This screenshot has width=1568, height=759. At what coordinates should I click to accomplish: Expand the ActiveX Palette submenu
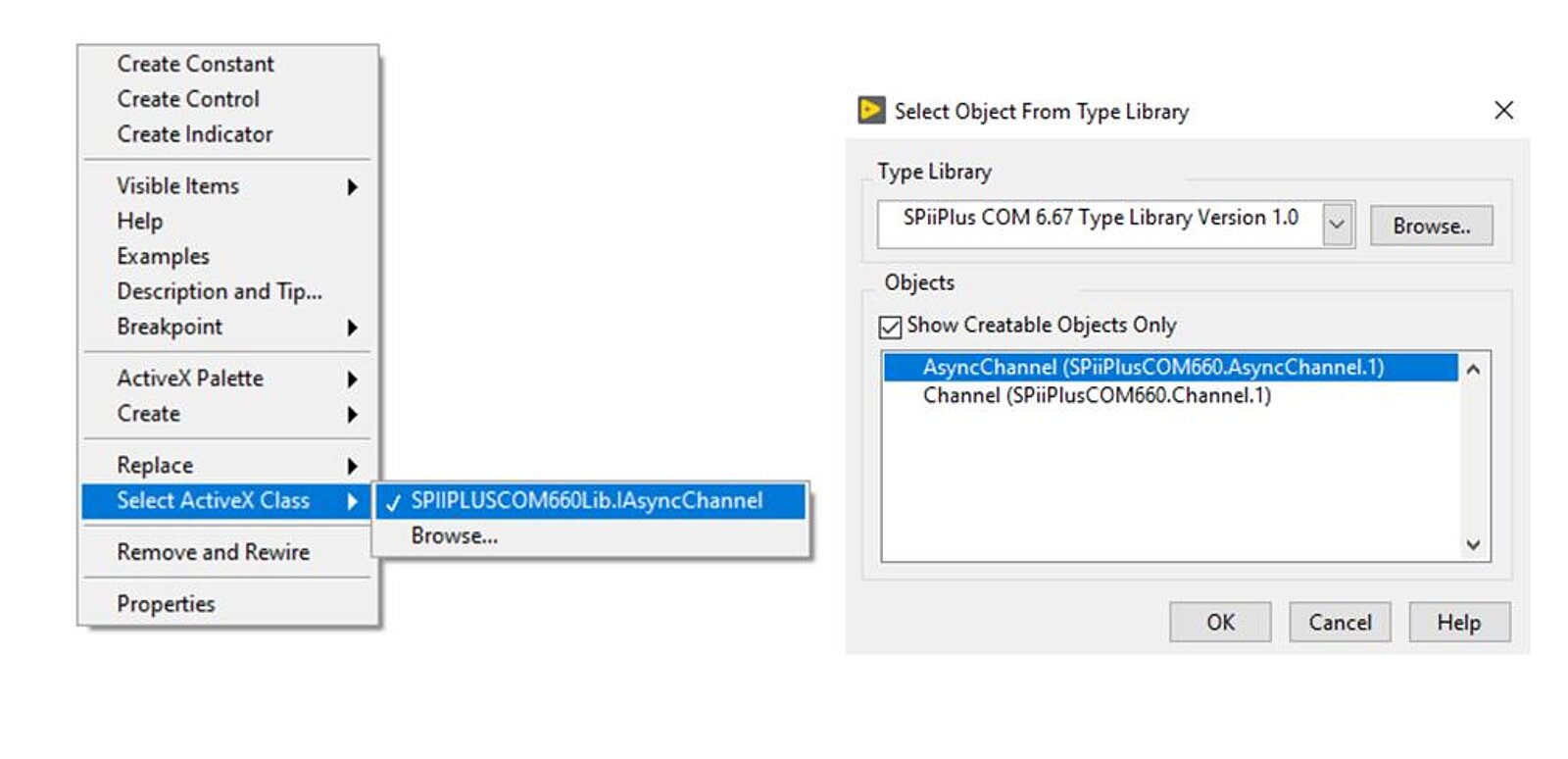(x=227, y=379)
